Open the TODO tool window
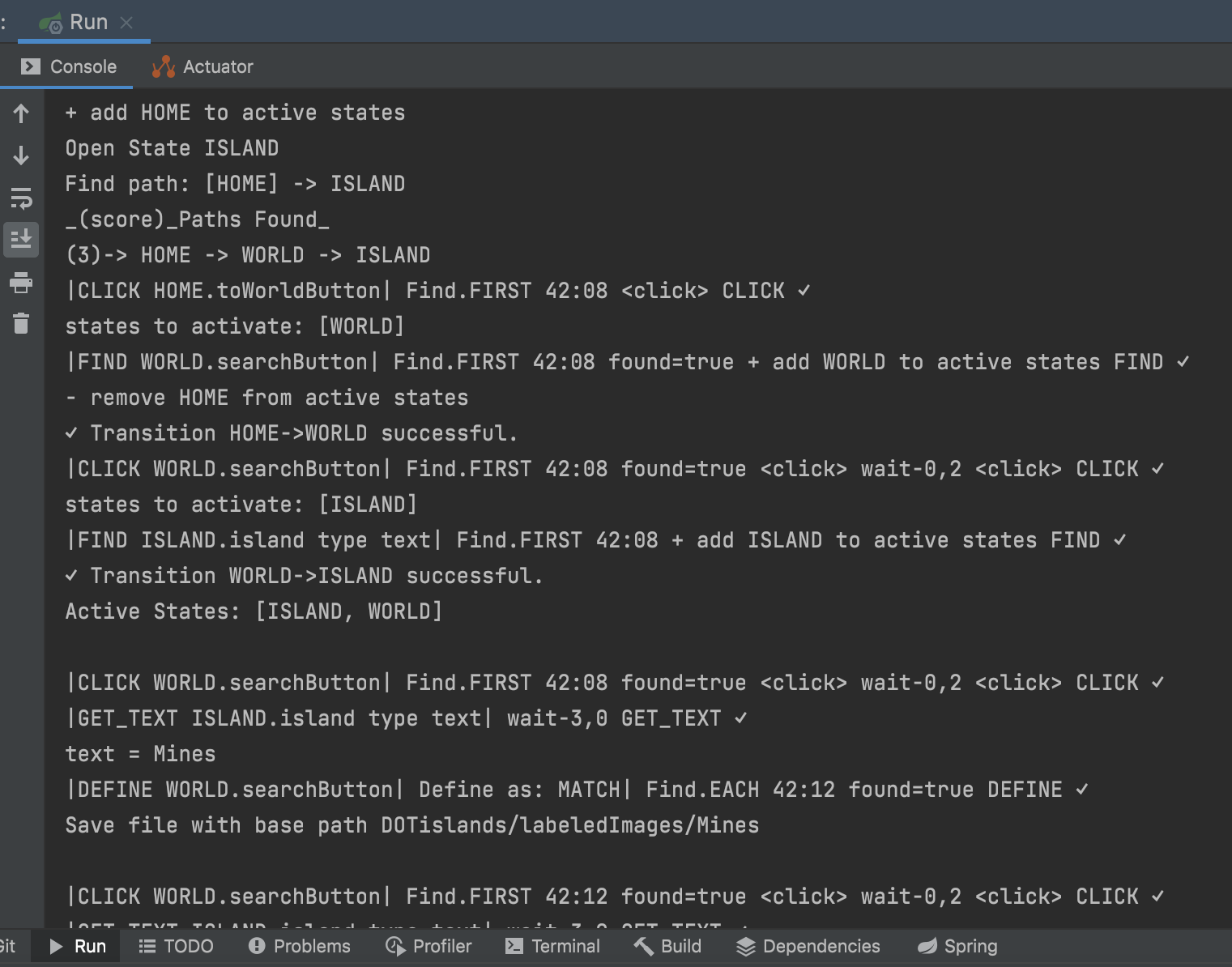 (176, 946)
